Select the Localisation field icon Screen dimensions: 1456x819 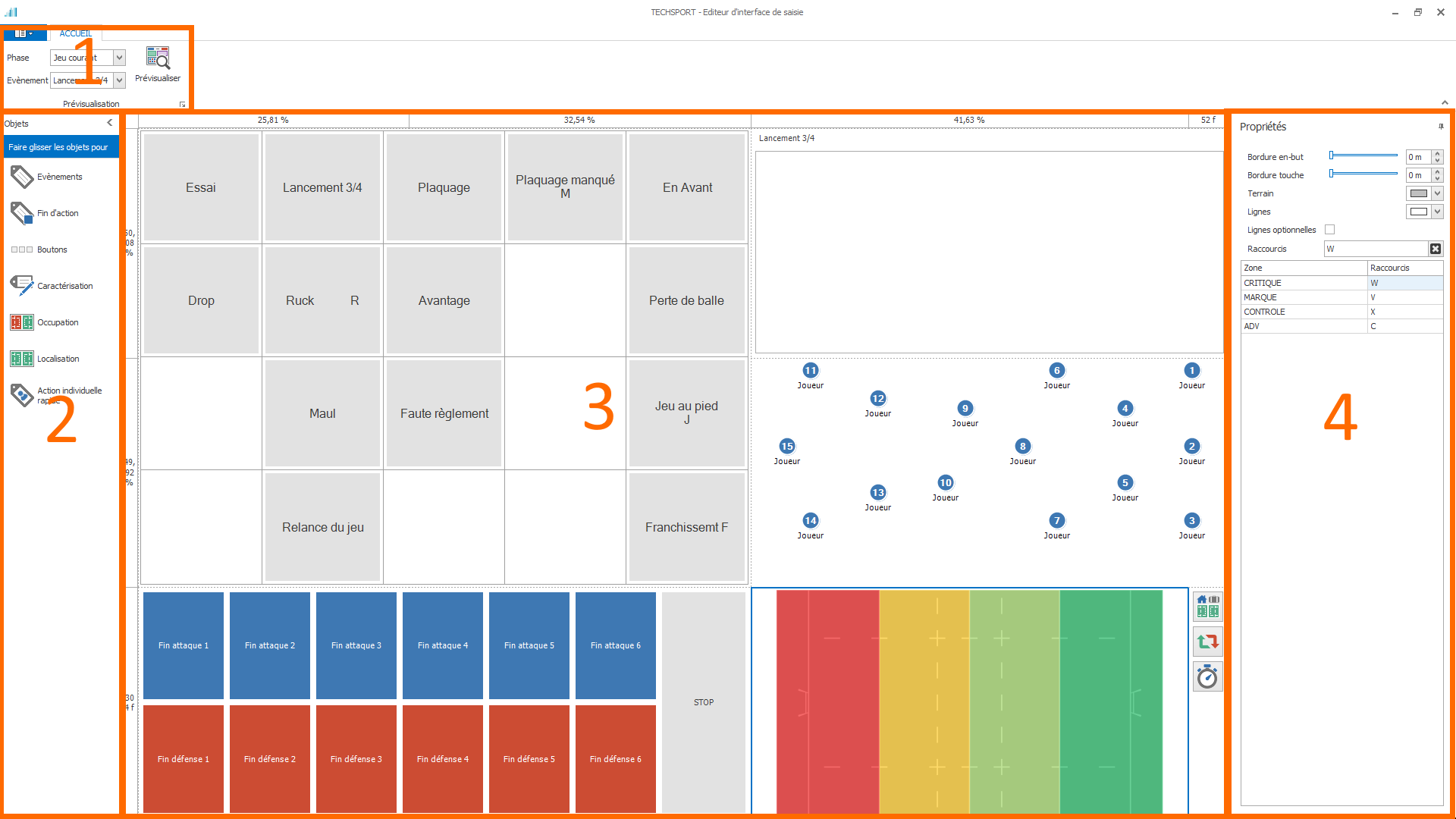point(22,359)
